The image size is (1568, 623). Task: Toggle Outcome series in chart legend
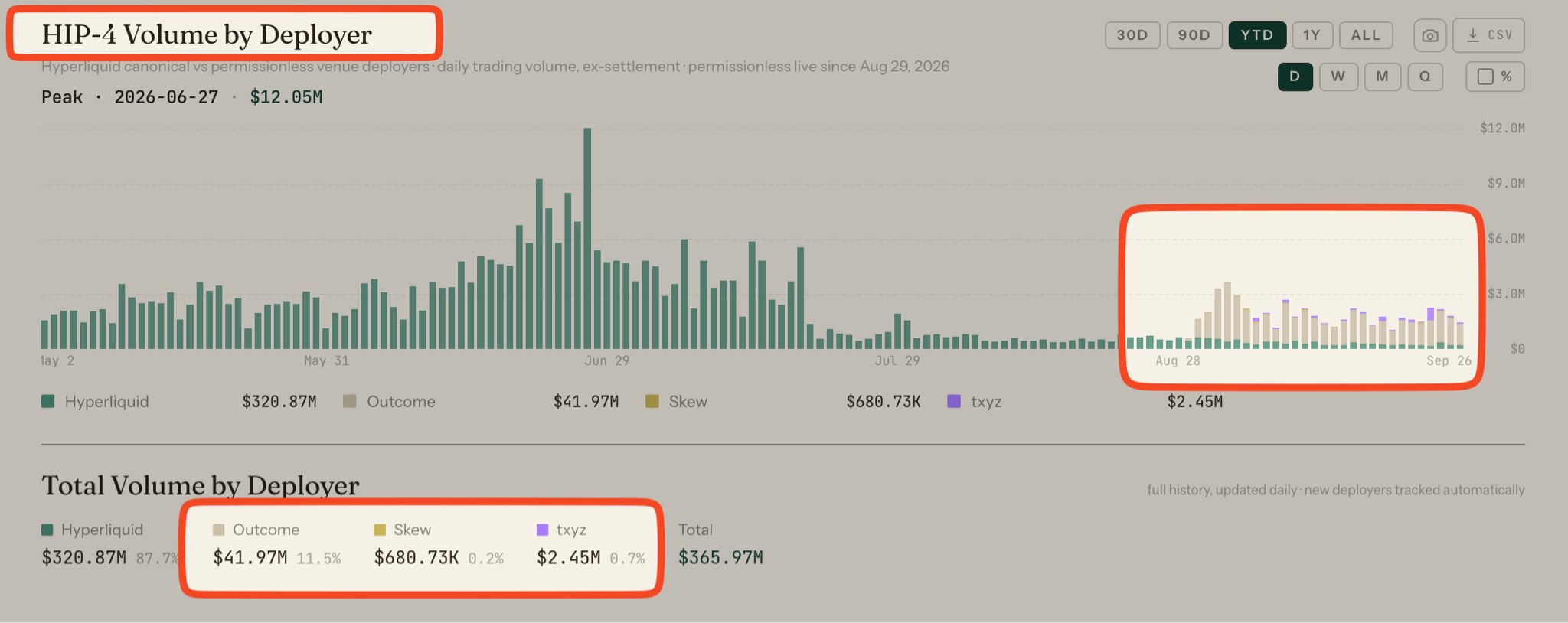click(x=389, y=402)
